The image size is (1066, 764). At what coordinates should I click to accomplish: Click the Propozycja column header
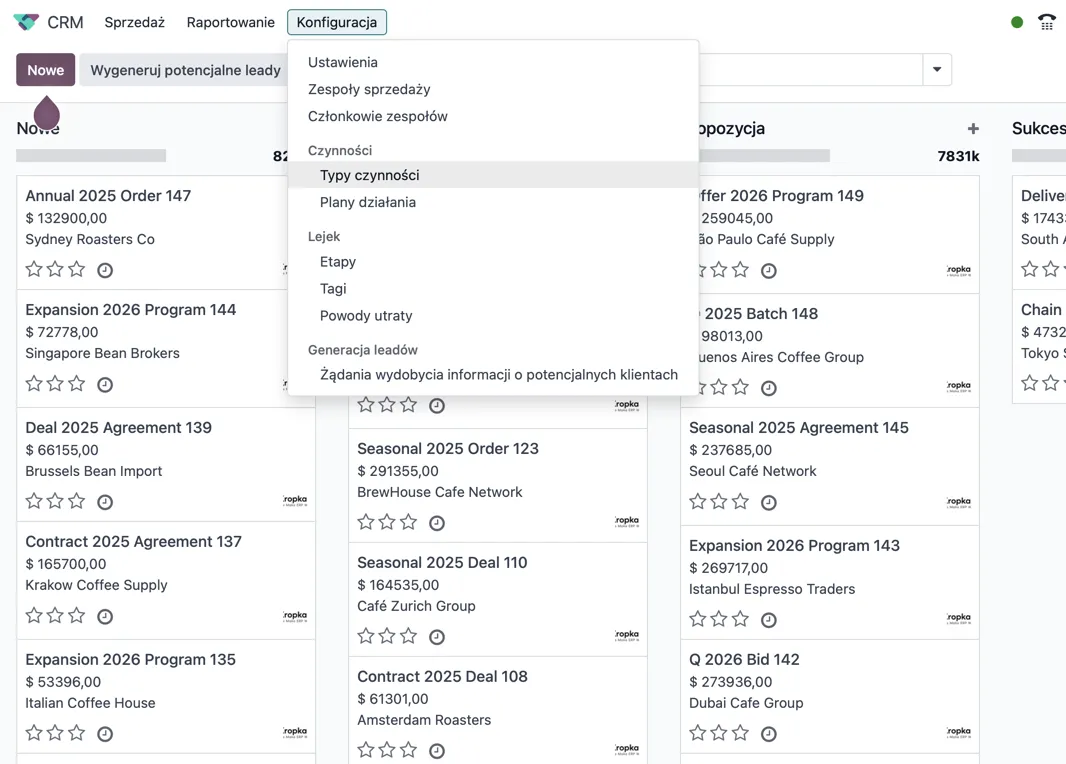click(x=732, y=128)
